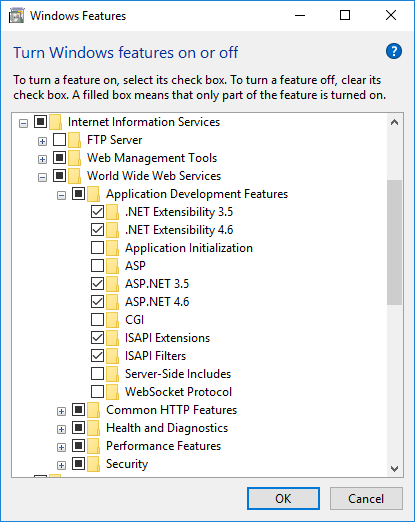Screen dimensions: 415x522
Task: Select the Server-Side Includes tree item
Action: [x=178, y=374]
